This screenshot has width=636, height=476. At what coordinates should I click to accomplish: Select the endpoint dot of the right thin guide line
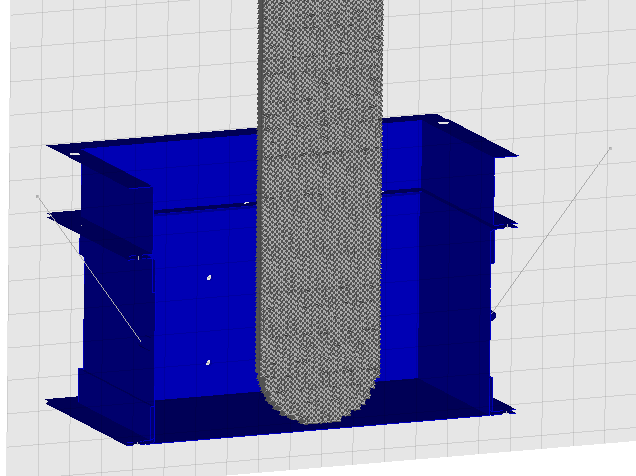click(x=610, y=149)
